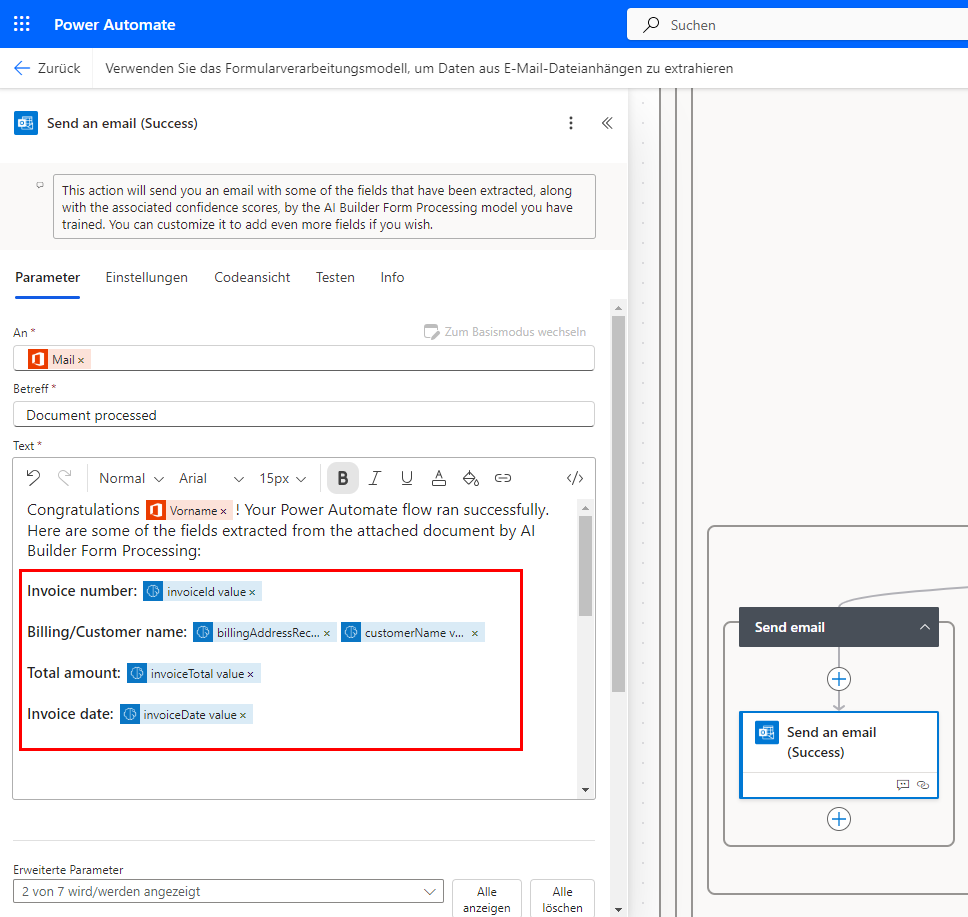This screenshot has height=917, width=968.
Task: Remove the invoiceId value token
Action: tap(252, 592)
